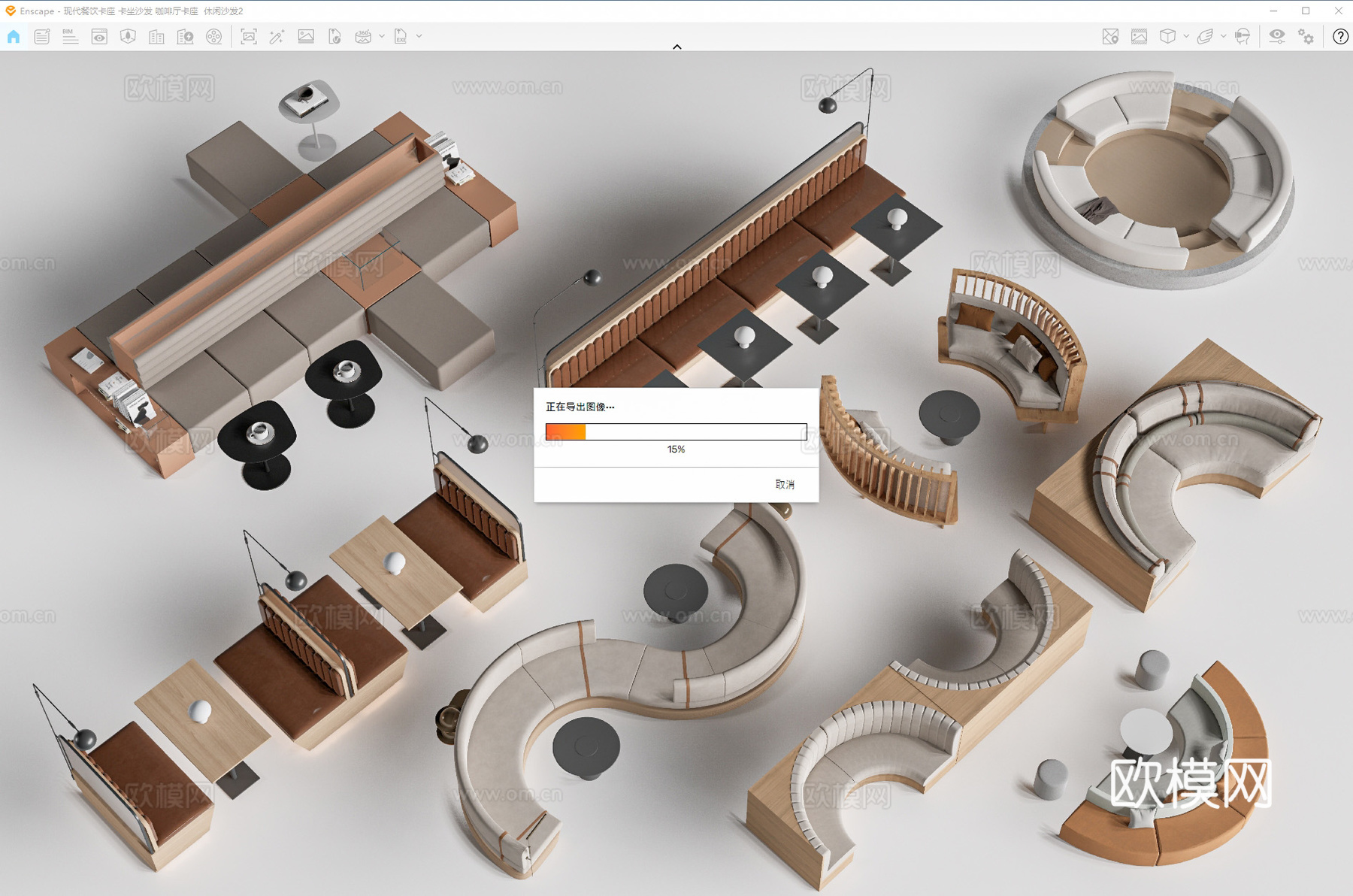Expand the EXE export dropdown arrow

[x=419, y=36]
